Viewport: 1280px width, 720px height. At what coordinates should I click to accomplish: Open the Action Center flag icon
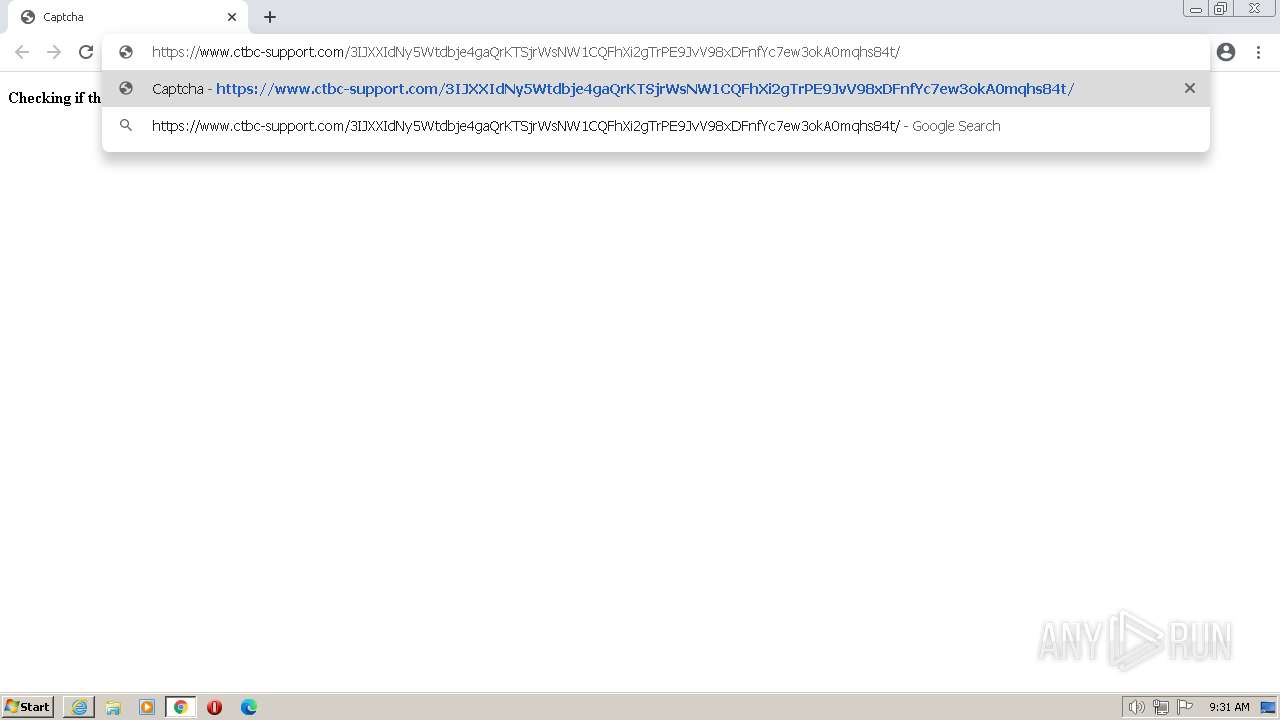[1185, 707]
